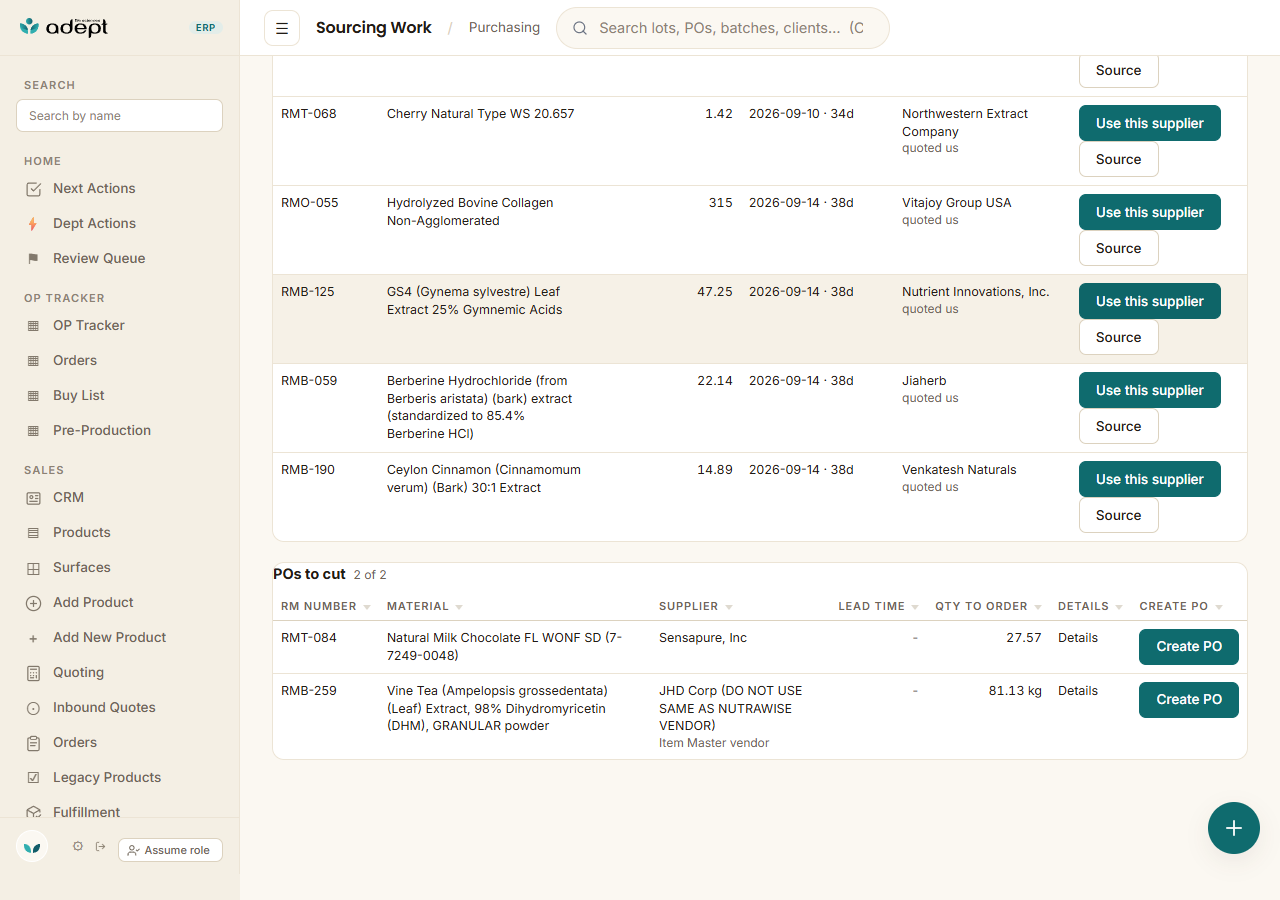Click Add Product circled plus icon
This screenshot has height=900, width=1280.
pos(33,603)
